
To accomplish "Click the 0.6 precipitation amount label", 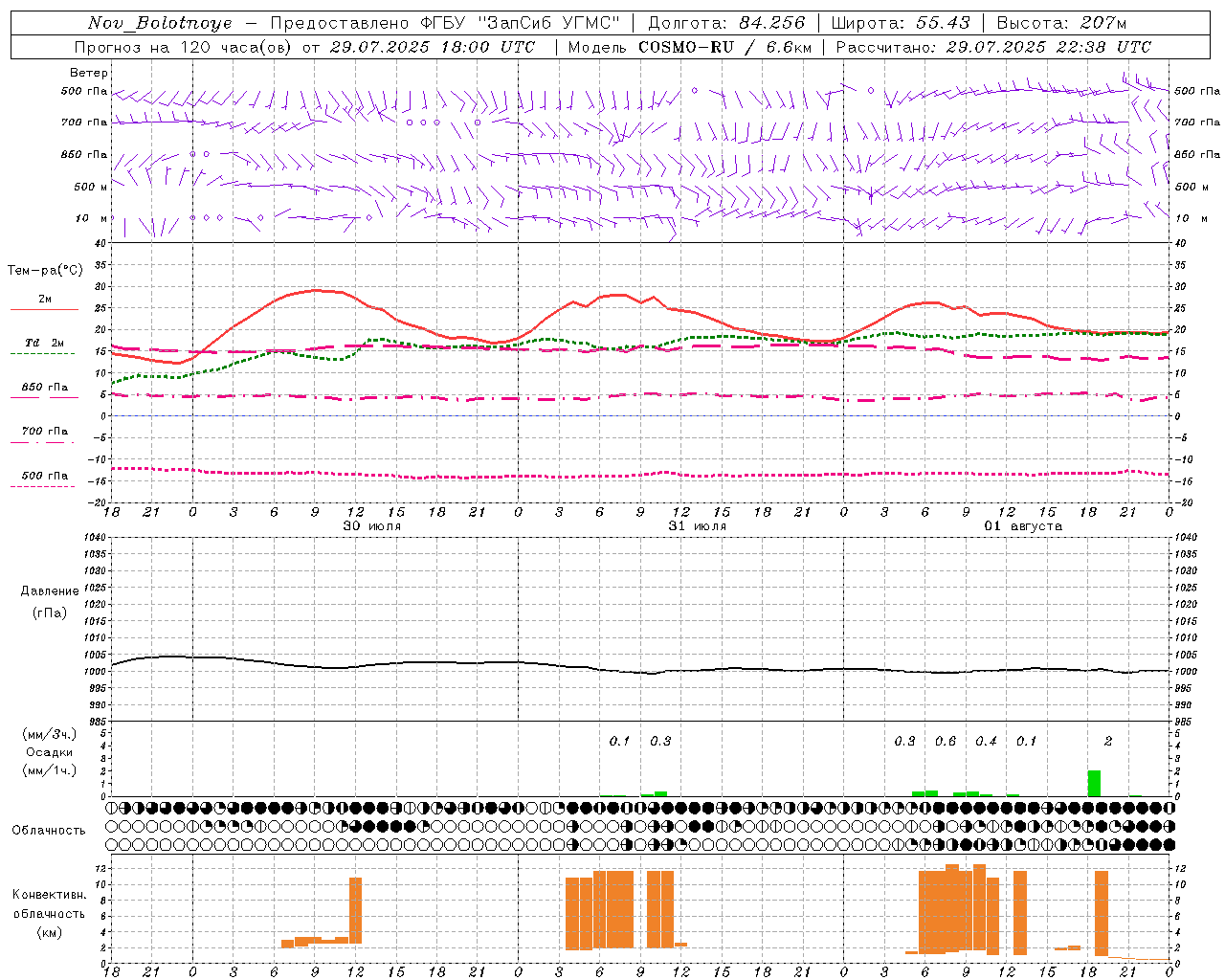I will pos(946,742).
